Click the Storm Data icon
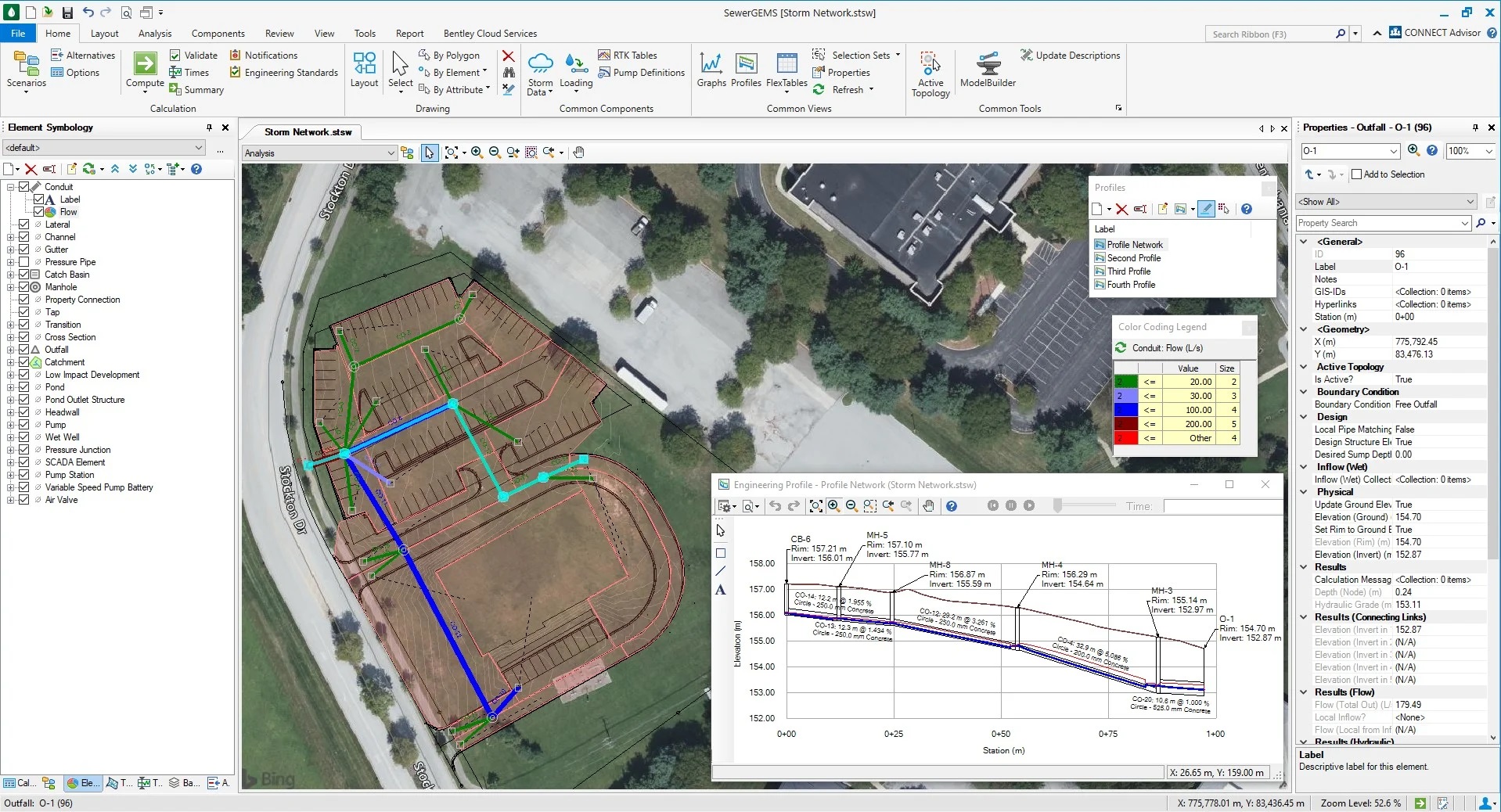The width and height of the screenshot is (1501, 812). click(x=540, y=74)
